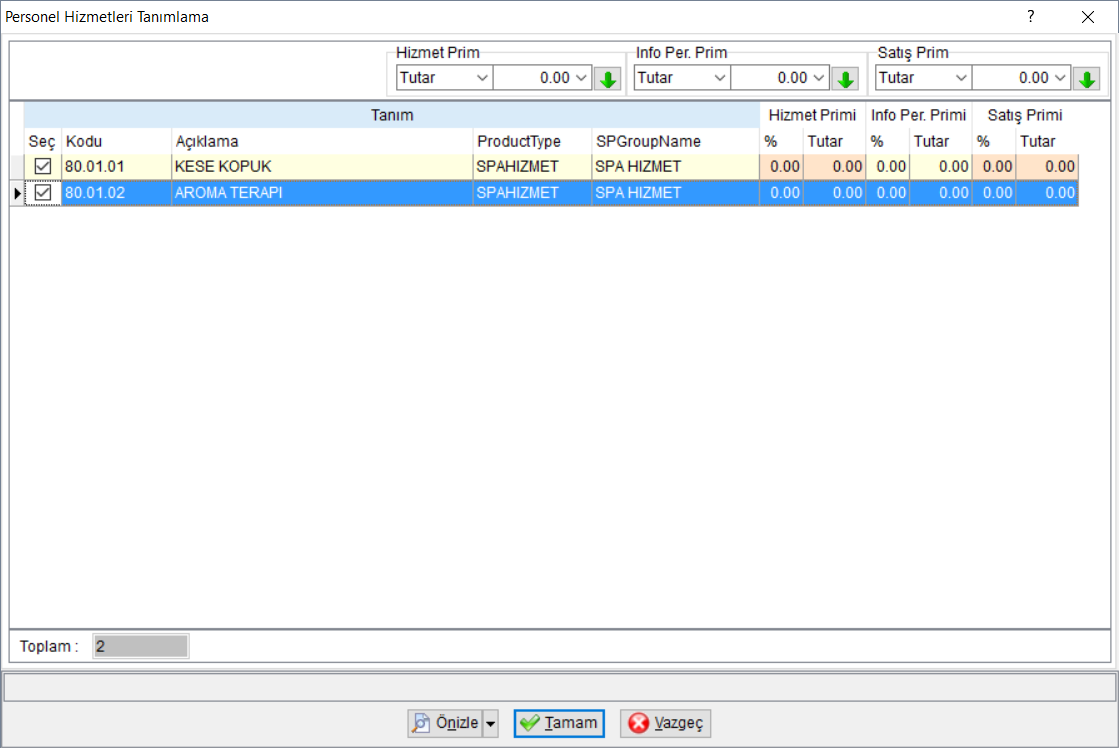
Task: Apply Satış Prim value with green arrow
Action: click(x=1087, y=79)
